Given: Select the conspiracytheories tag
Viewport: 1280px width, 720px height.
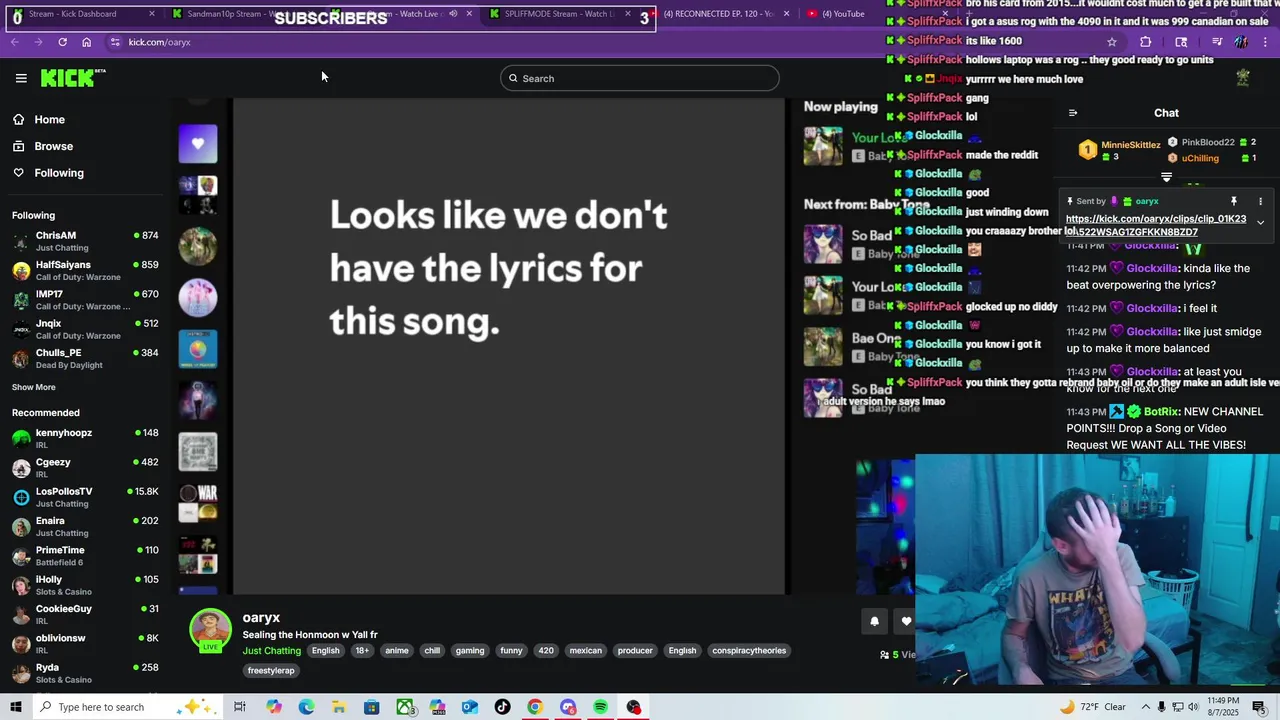Looking at the screenshot, I should click(x=749, y=651).
